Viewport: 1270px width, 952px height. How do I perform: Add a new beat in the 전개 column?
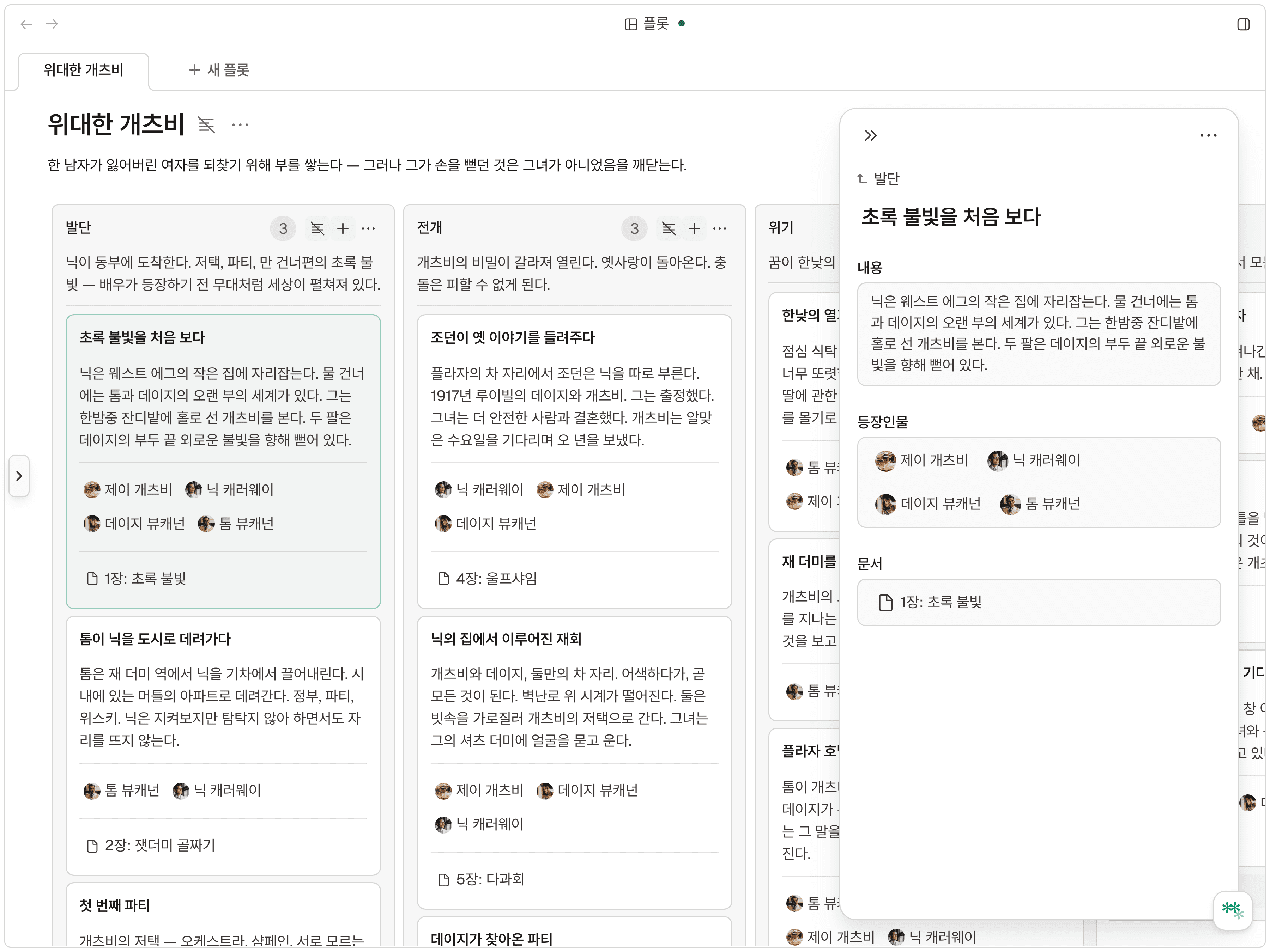(695, 228)
